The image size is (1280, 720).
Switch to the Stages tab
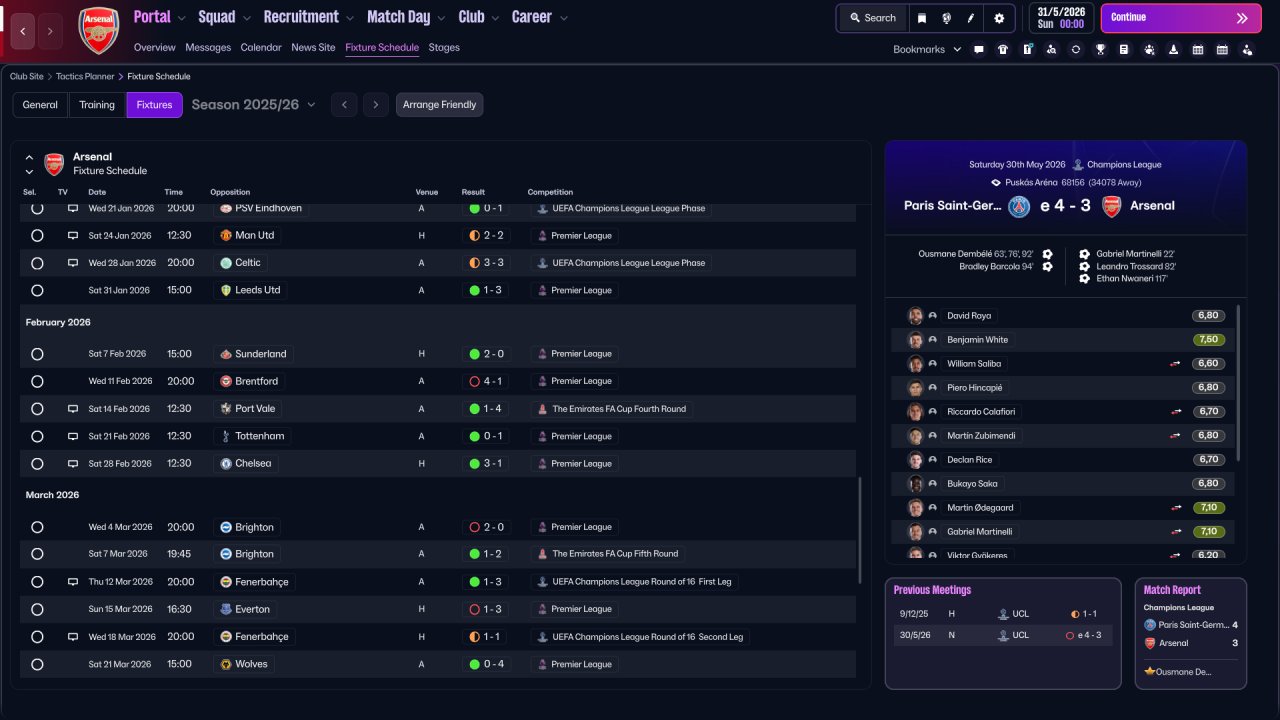click(444, 47)
